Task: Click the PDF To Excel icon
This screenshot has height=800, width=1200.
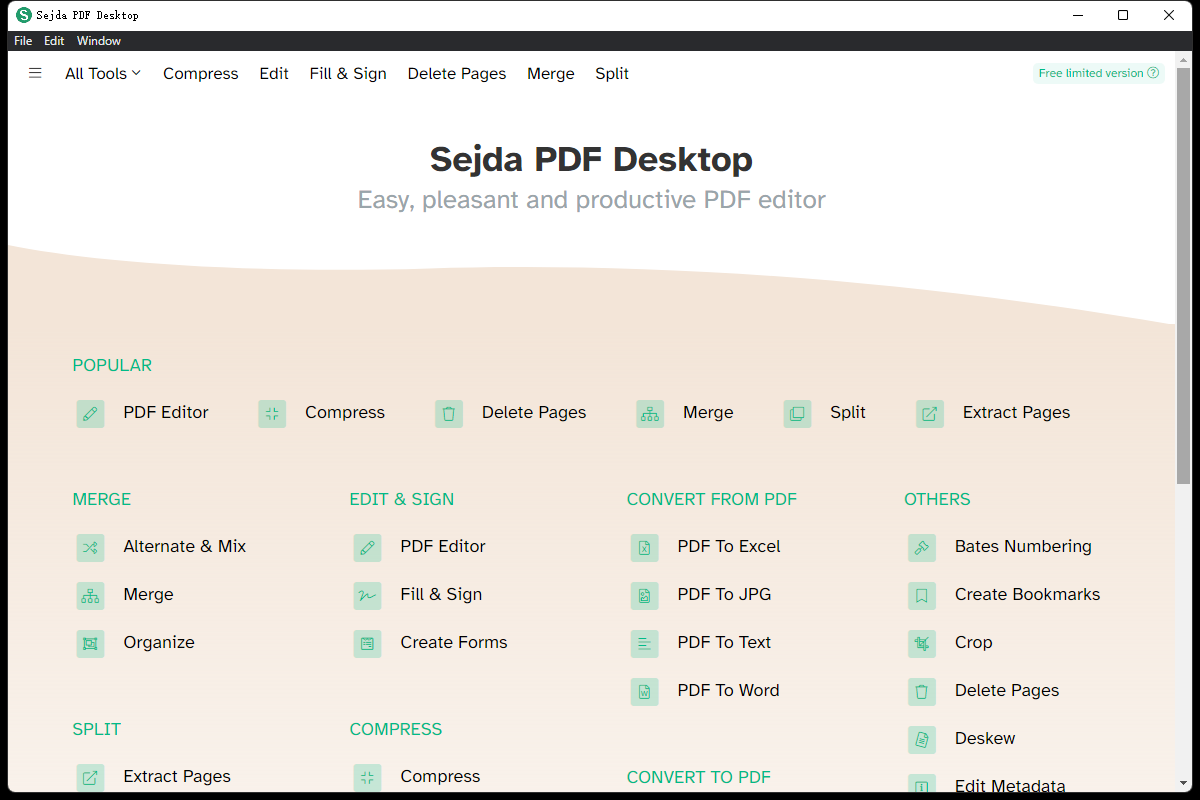Action: tap(645, 547)
